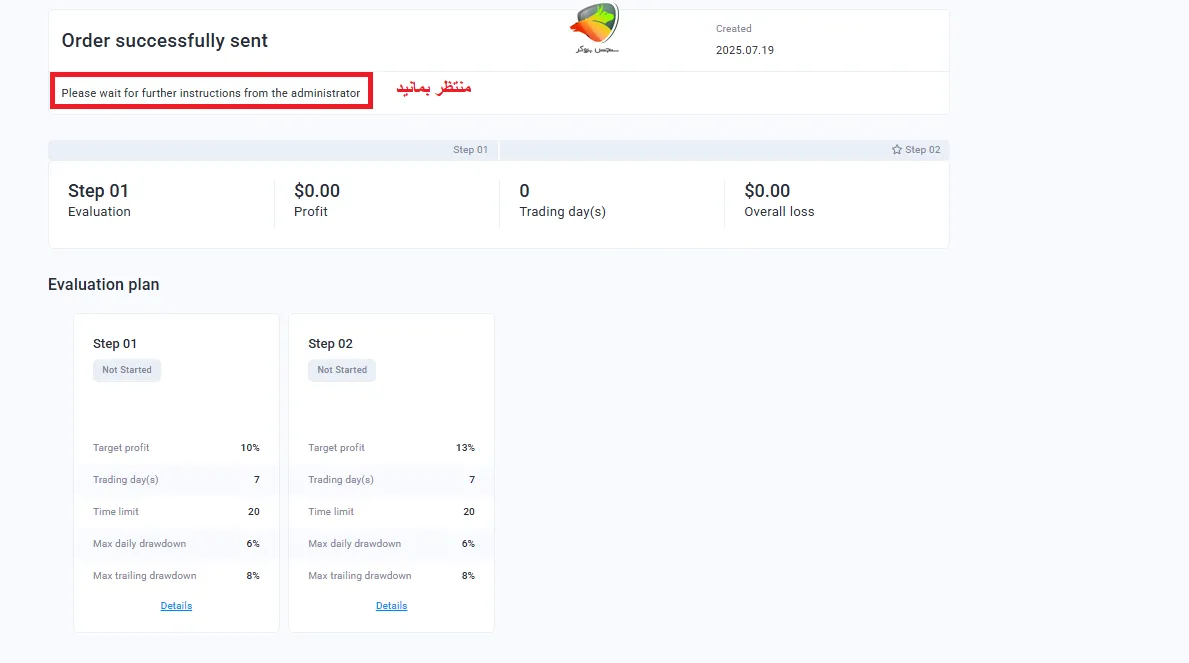Click the Time limit 20 row on Step 02
The width and height of the screenshot is (1189, 663).
pyautogui.click(x=391, y=511)
